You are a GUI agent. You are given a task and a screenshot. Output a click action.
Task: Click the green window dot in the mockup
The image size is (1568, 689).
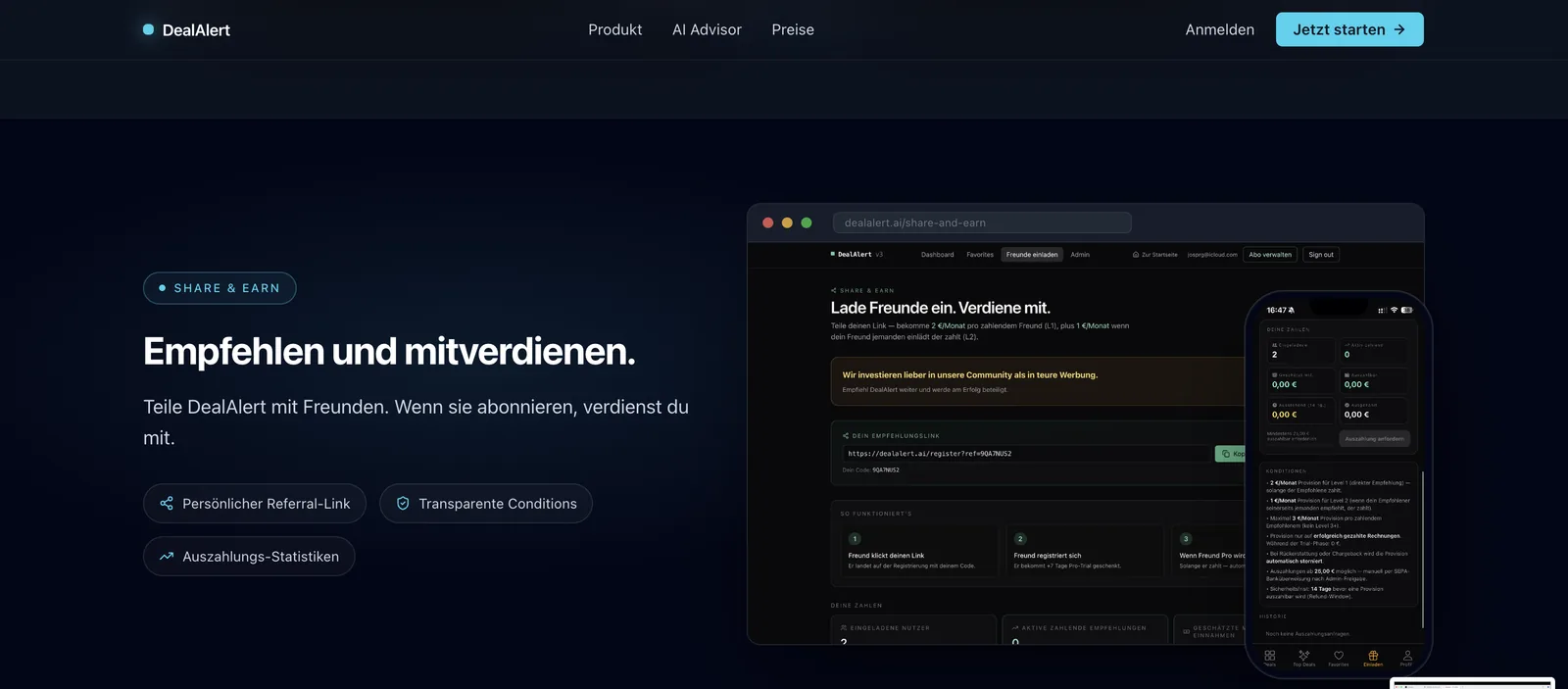pos(807,222)
